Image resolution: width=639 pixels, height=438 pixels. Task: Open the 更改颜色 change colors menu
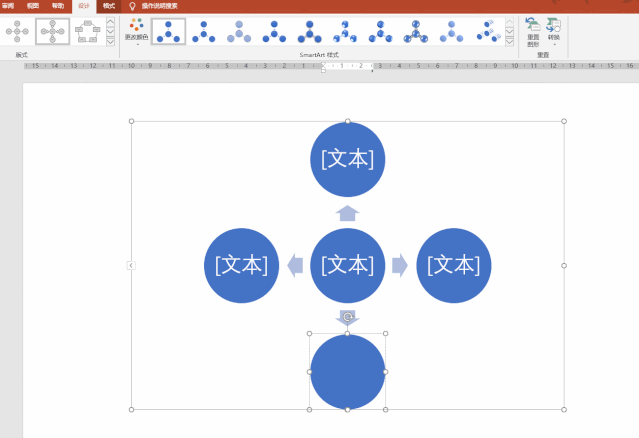tap(137, 31)
